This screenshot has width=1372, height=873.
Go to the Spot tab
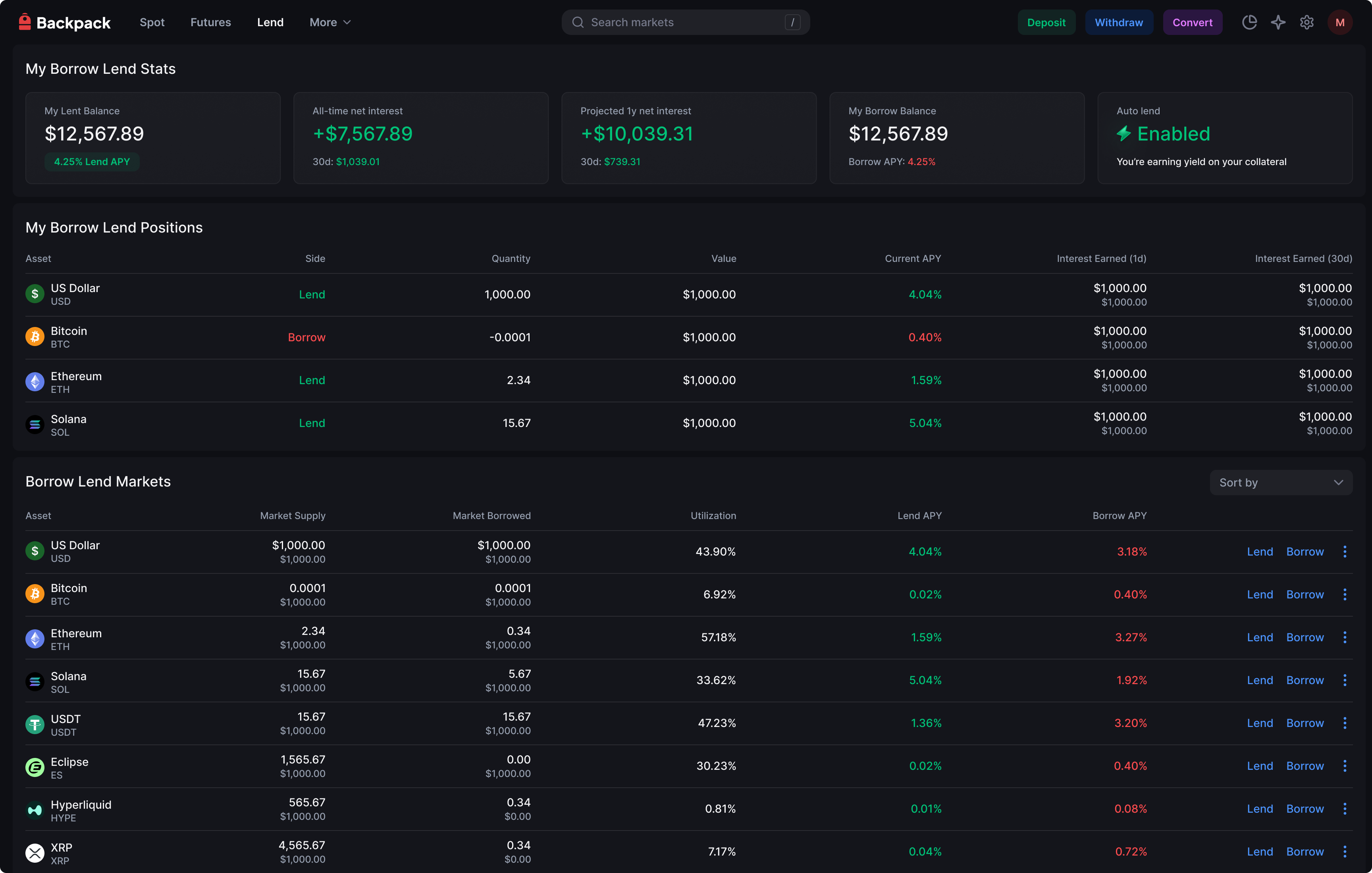152,22
